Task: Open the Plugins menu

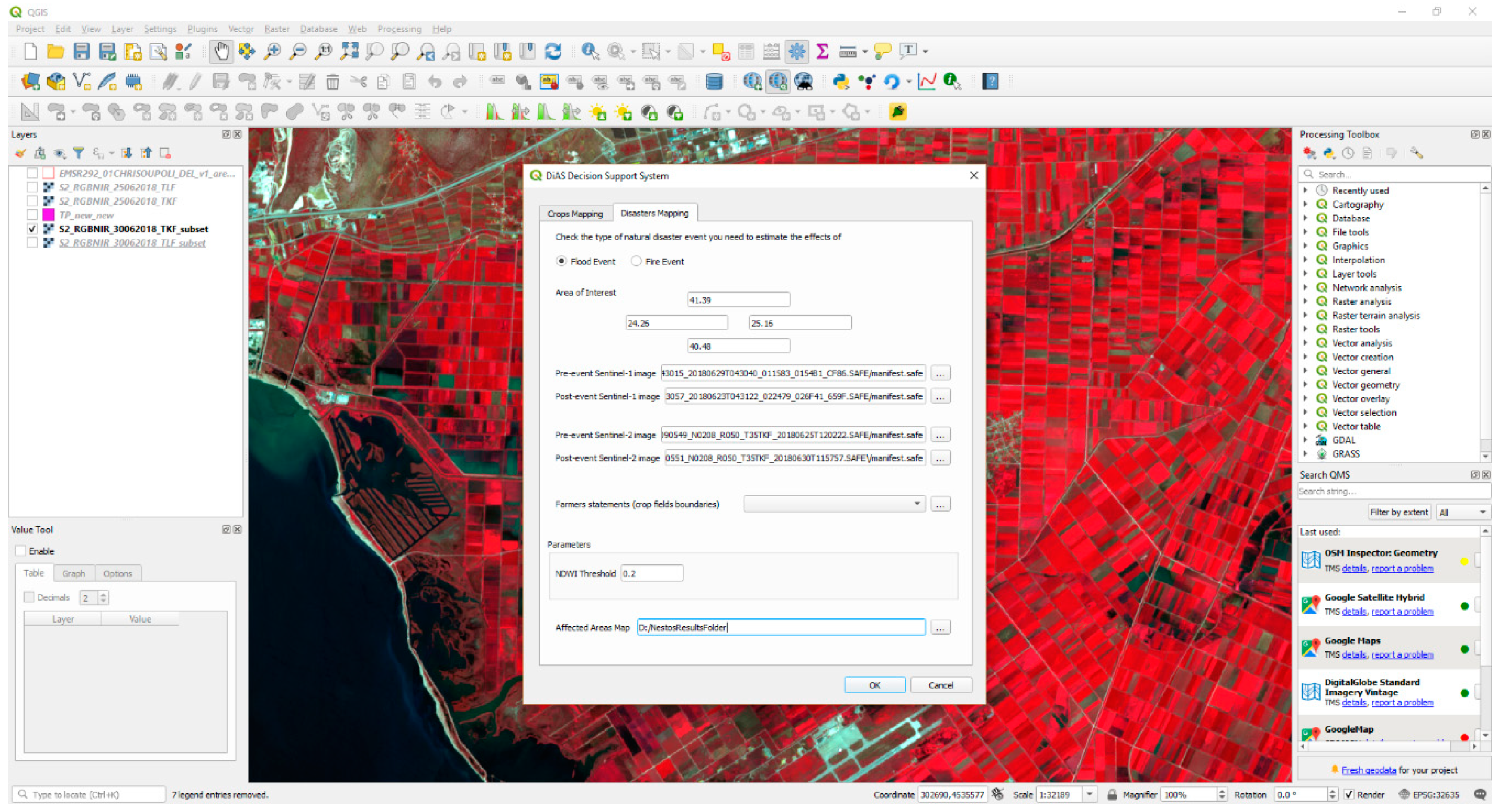Action: (202, 29)
